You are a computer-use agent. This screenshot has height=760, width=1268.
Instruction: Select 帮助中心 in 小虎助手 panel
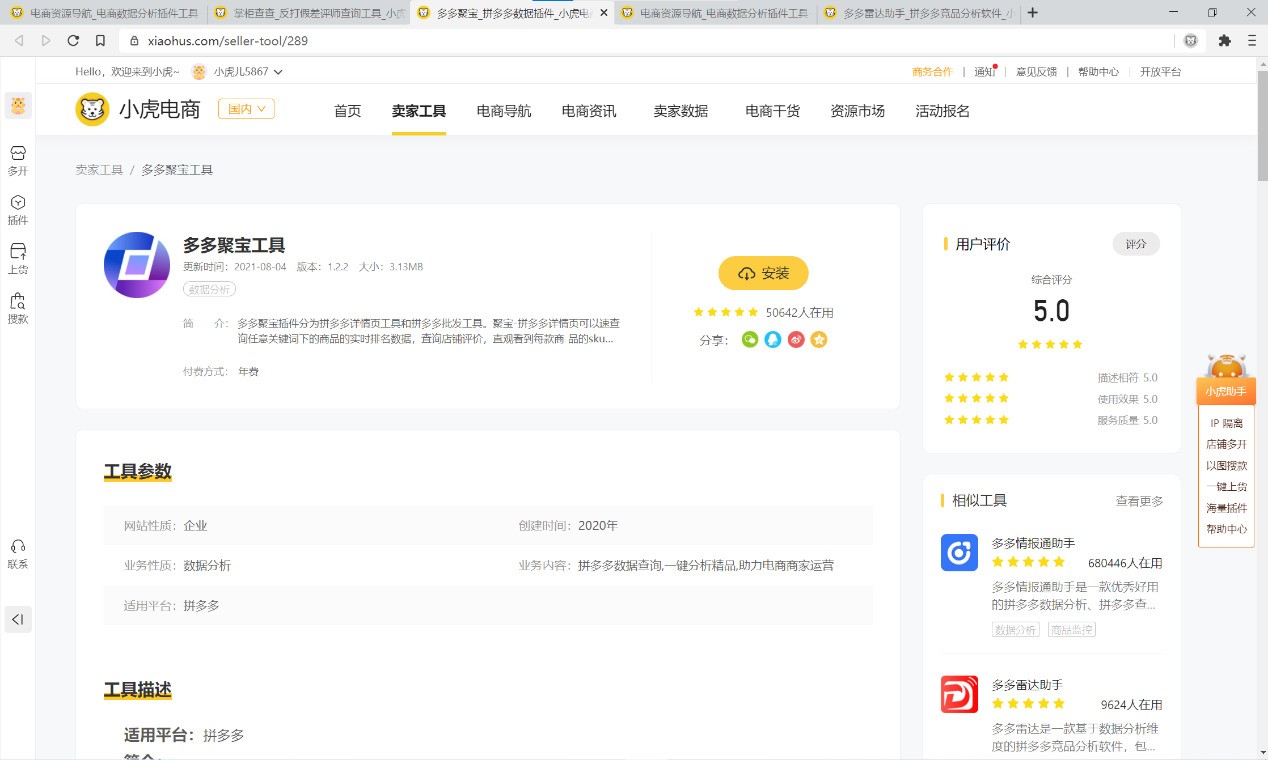pos(1226,529)
